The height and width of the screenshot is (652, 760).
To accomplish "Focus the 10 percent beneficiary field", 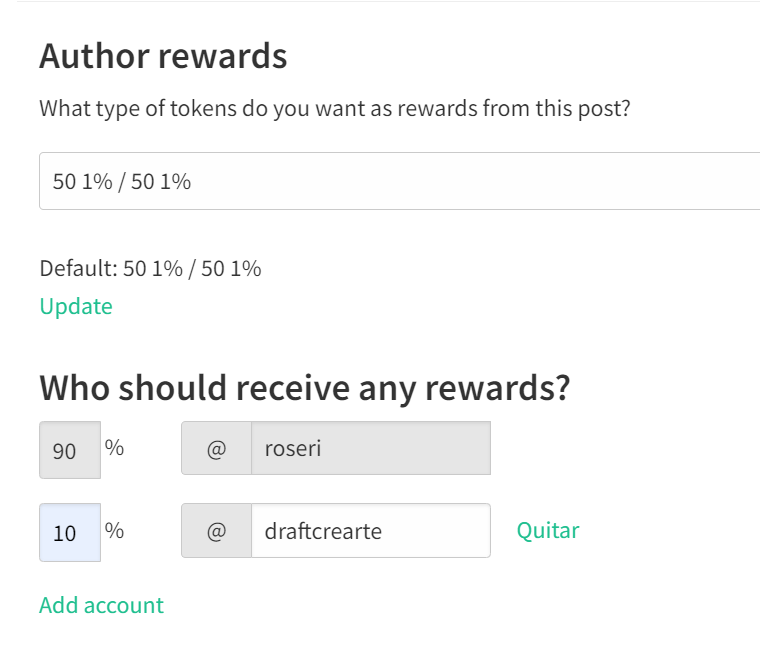I will 69,532.
